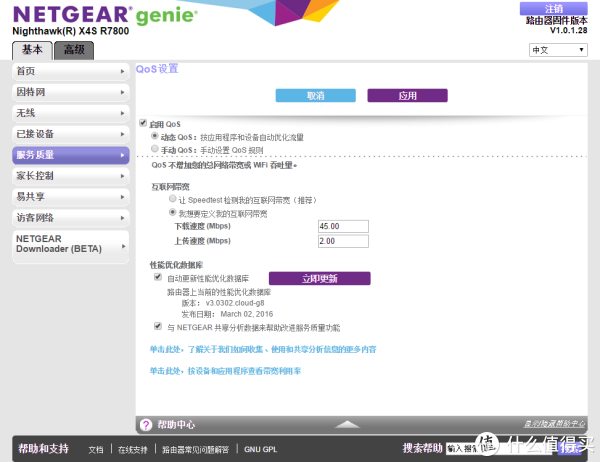Click the QoS设置 page title
The width and height of the screenshot is (600, 462).
[157, 69]
